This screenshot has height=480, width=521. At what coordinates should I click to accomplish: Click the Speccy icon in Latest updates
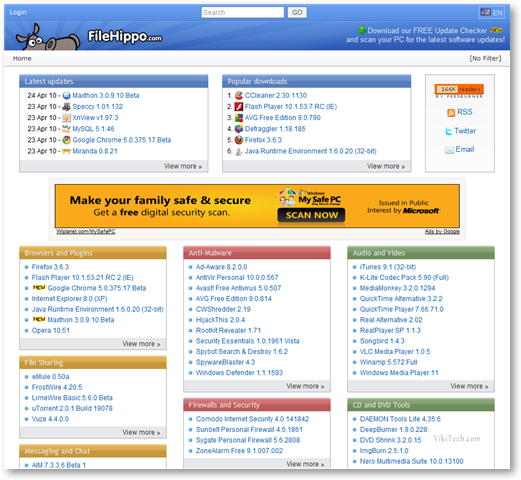(x=66, y=107)
